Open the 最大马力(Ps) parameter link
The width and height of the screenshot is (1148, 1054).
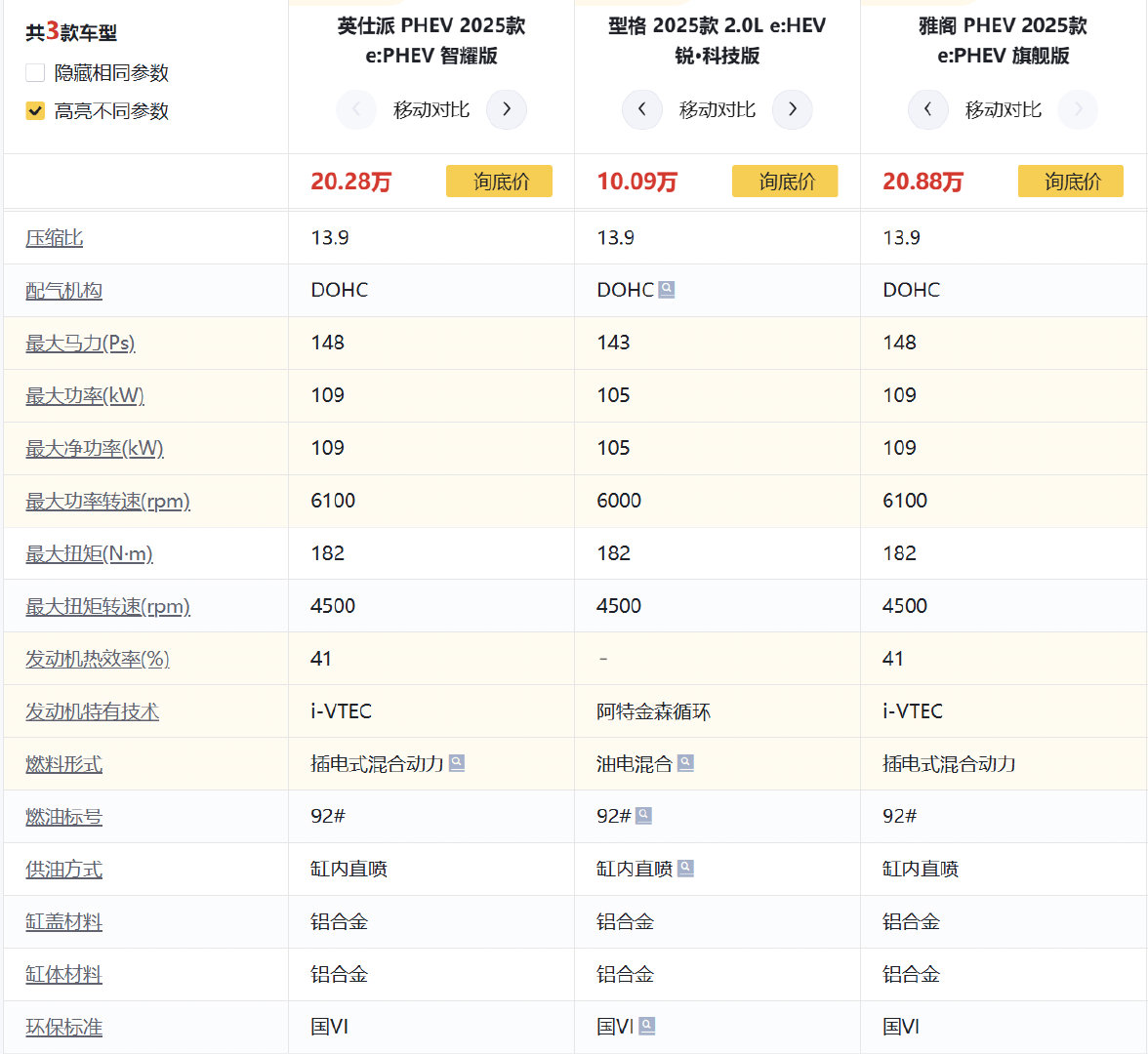point(80,344)
